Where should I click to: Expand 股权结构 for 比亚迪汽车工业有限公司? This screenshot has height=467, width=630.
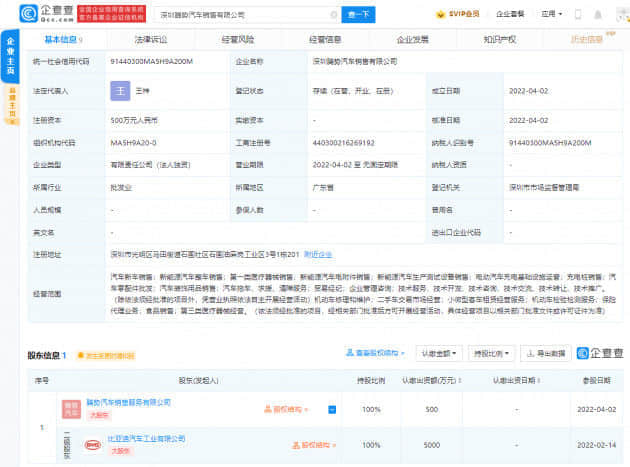pos(314,445)
